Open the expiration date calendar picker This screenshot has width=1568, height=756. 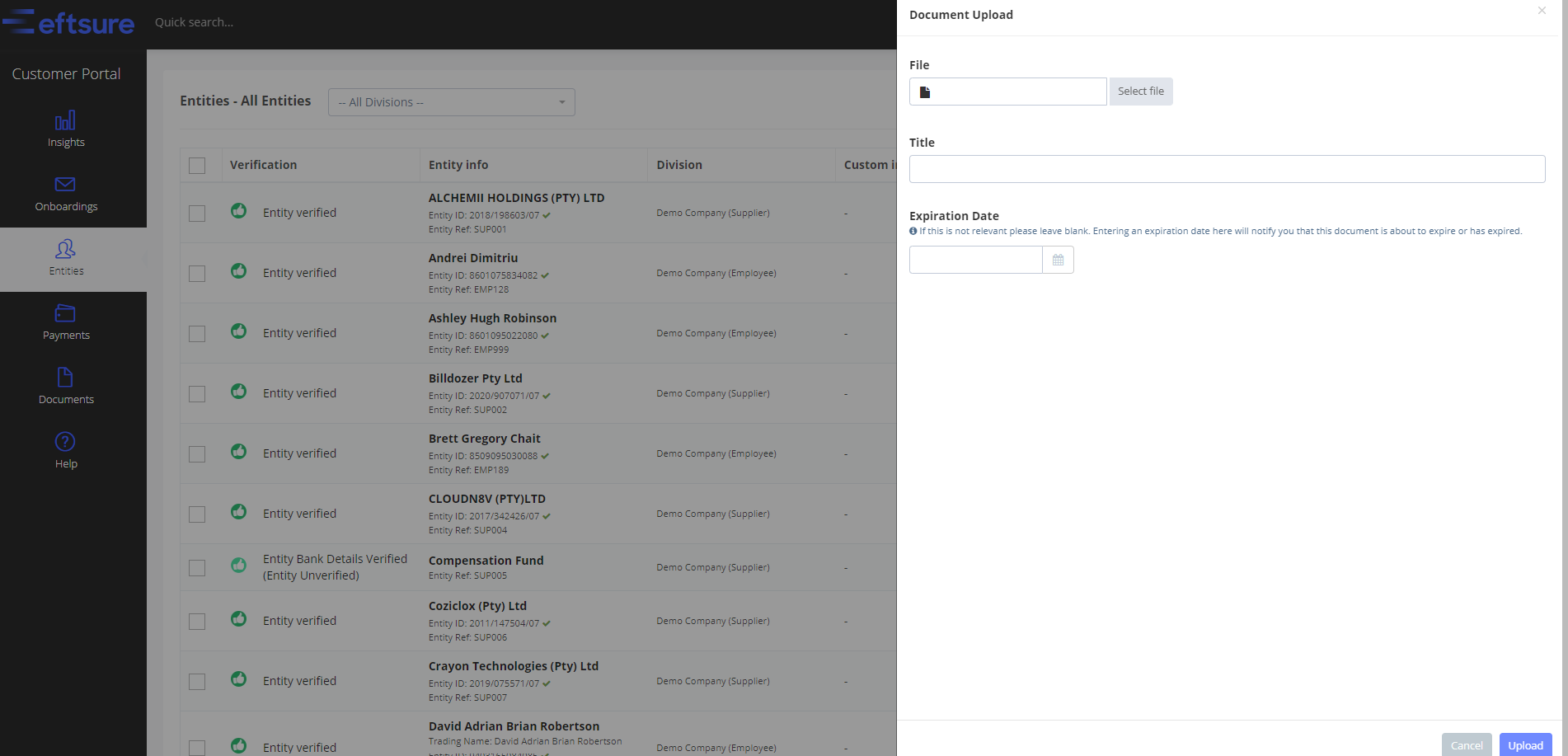1058,260
